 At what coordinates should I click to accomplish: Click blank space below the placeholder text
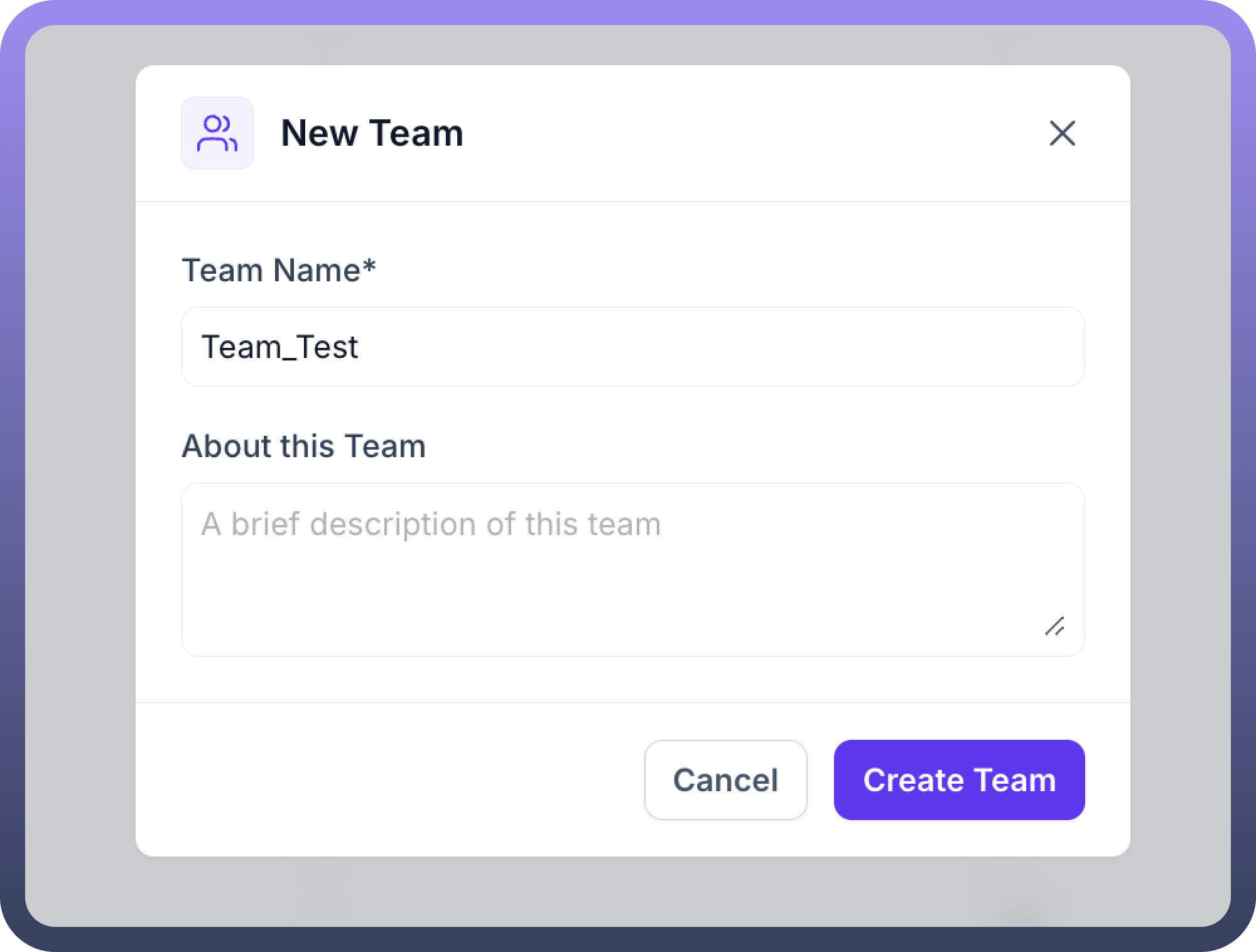click(565, 597)
